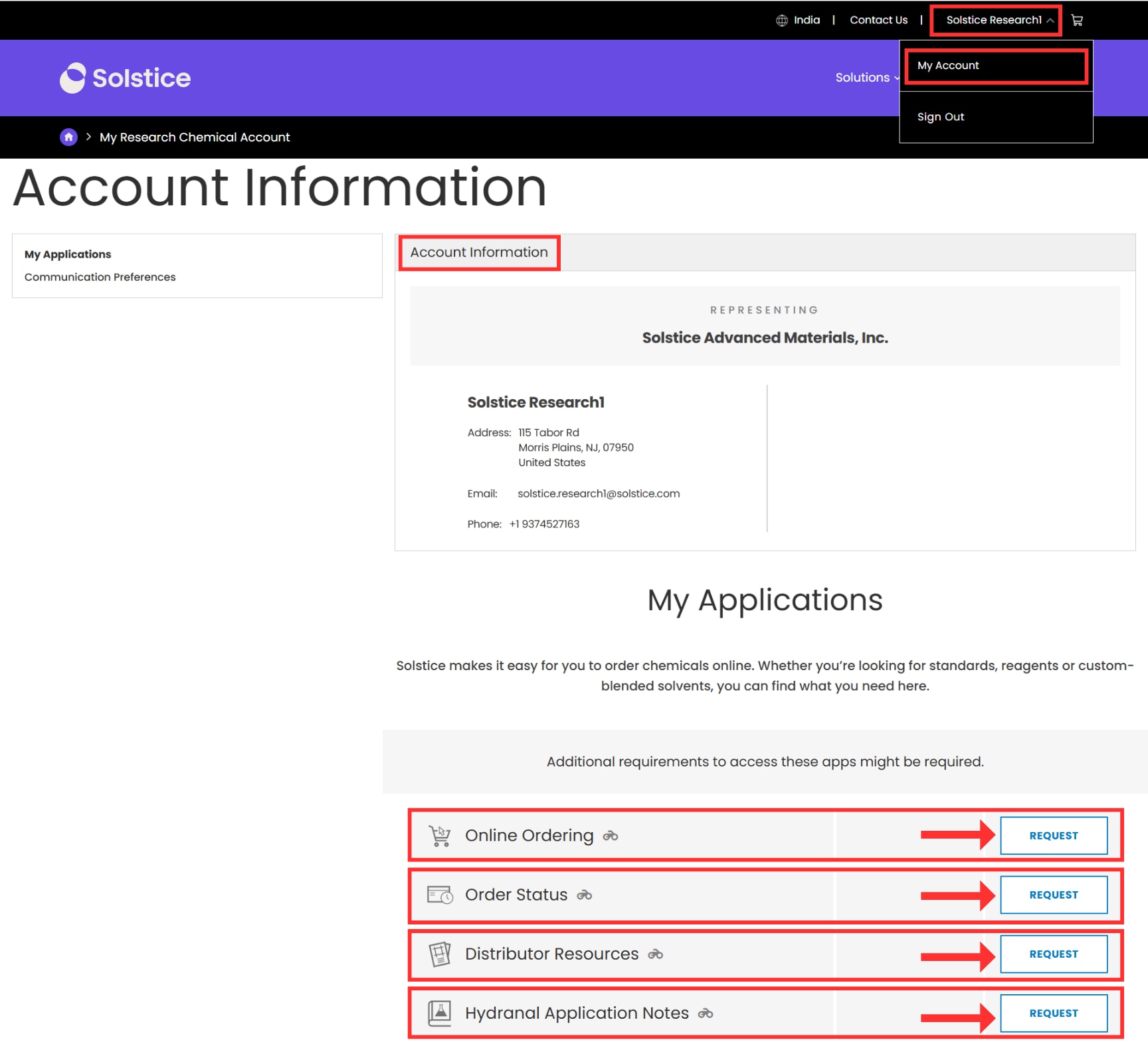Click the phone number +1 9374527163
The width and height of the screenshot is (1148, 1044).
click(544, 524)
